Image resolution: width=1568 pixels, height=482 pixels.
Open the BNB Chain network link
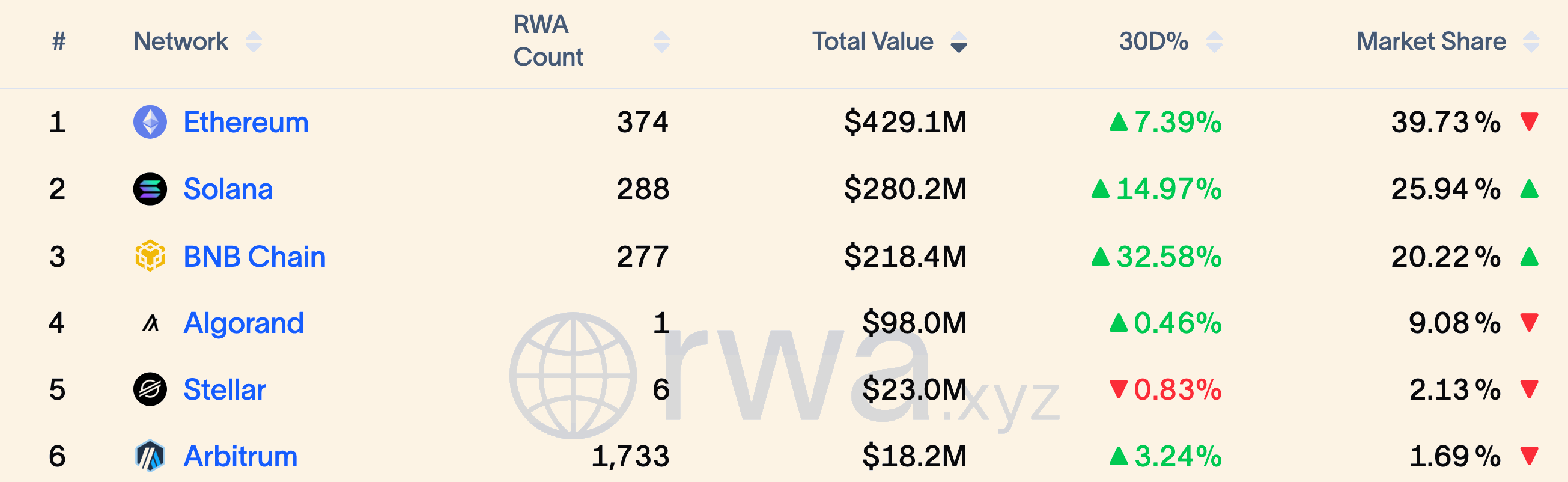pos(255,256)
